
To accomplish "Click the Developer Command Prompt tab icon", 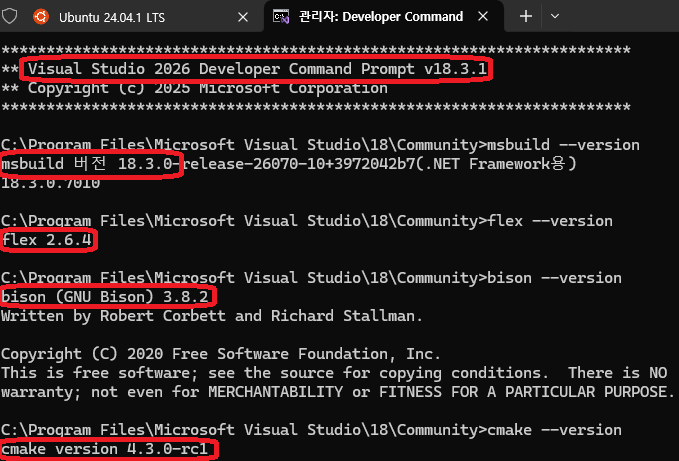I will click(281, 17).
